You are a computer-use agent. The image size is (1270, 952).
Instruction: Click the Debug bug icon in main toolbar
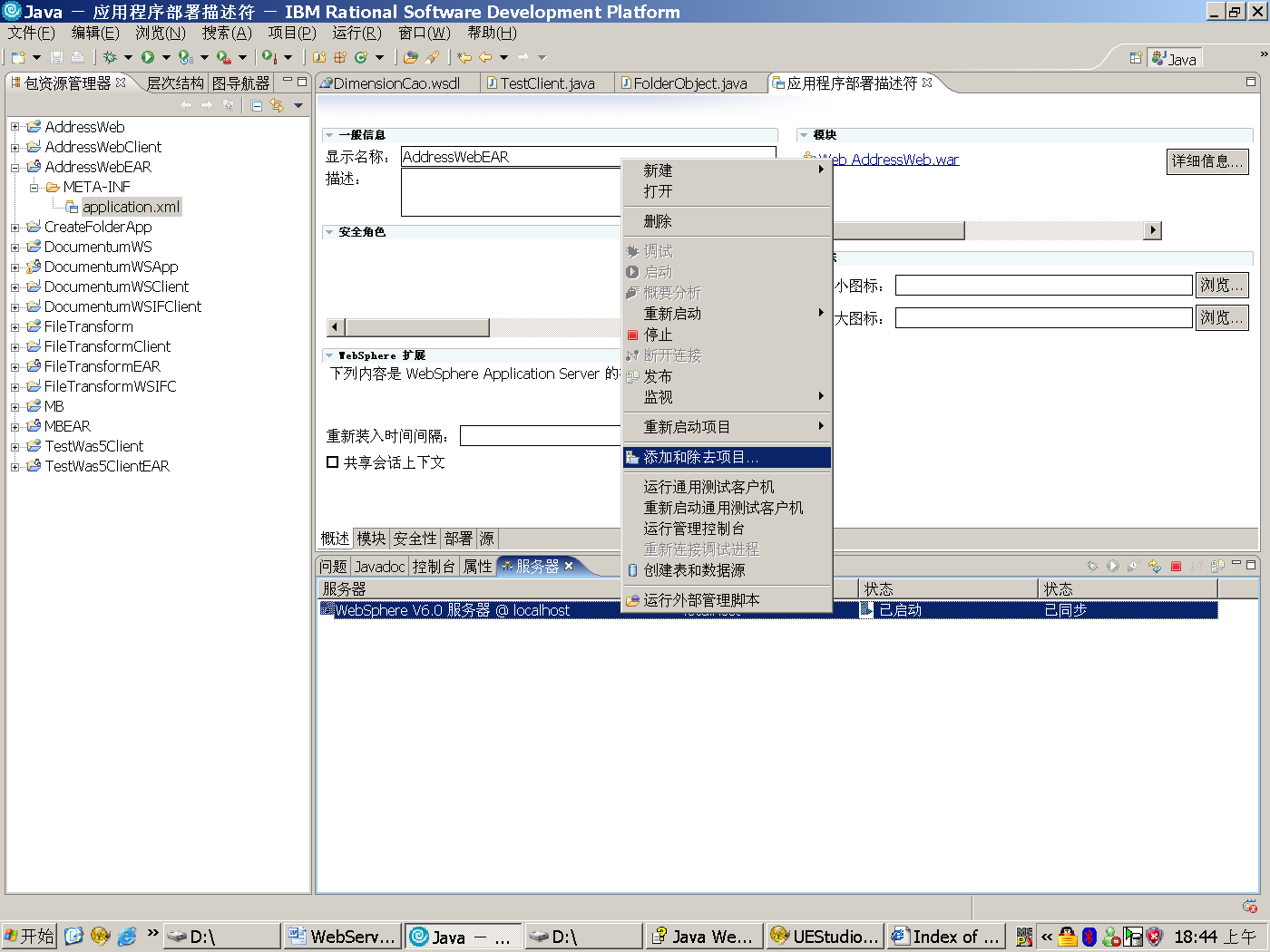coord(110,57)
